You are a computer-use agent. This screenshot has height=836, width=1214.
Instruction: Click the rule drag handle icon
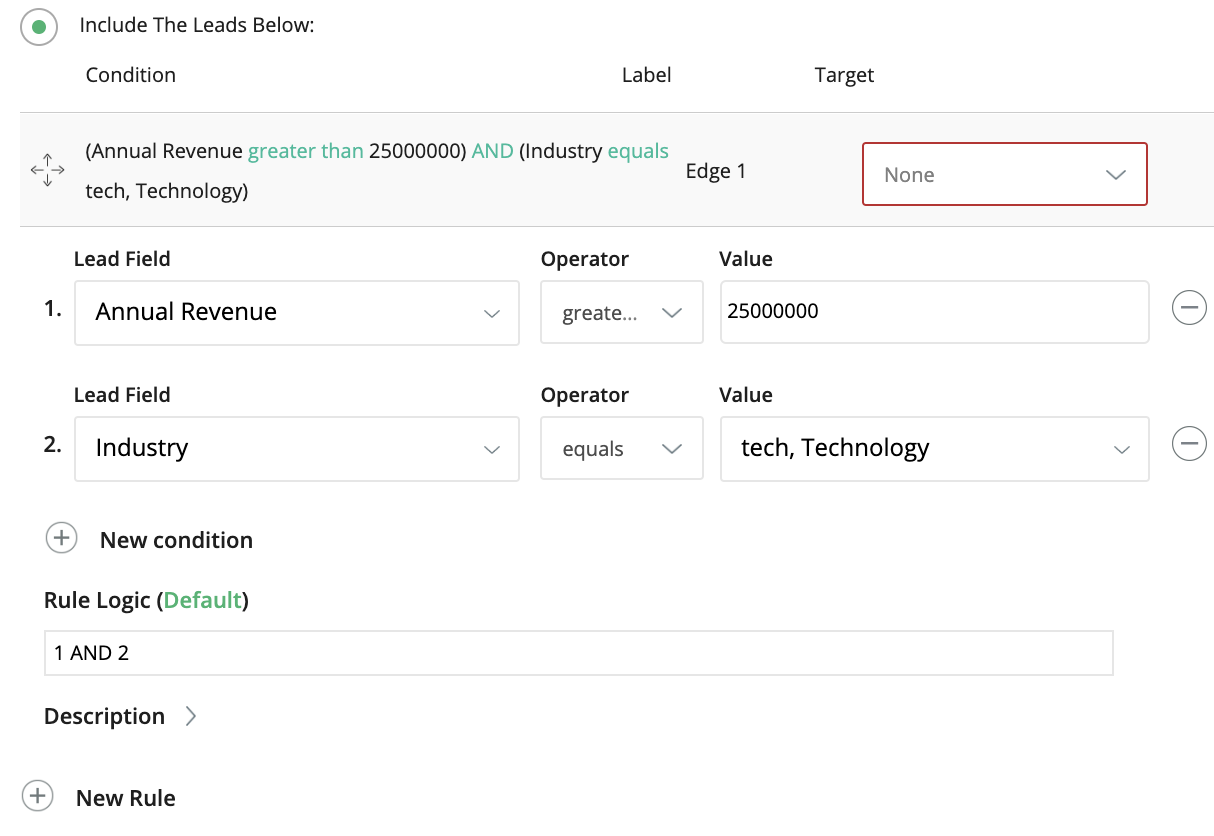tap(48, 170)
